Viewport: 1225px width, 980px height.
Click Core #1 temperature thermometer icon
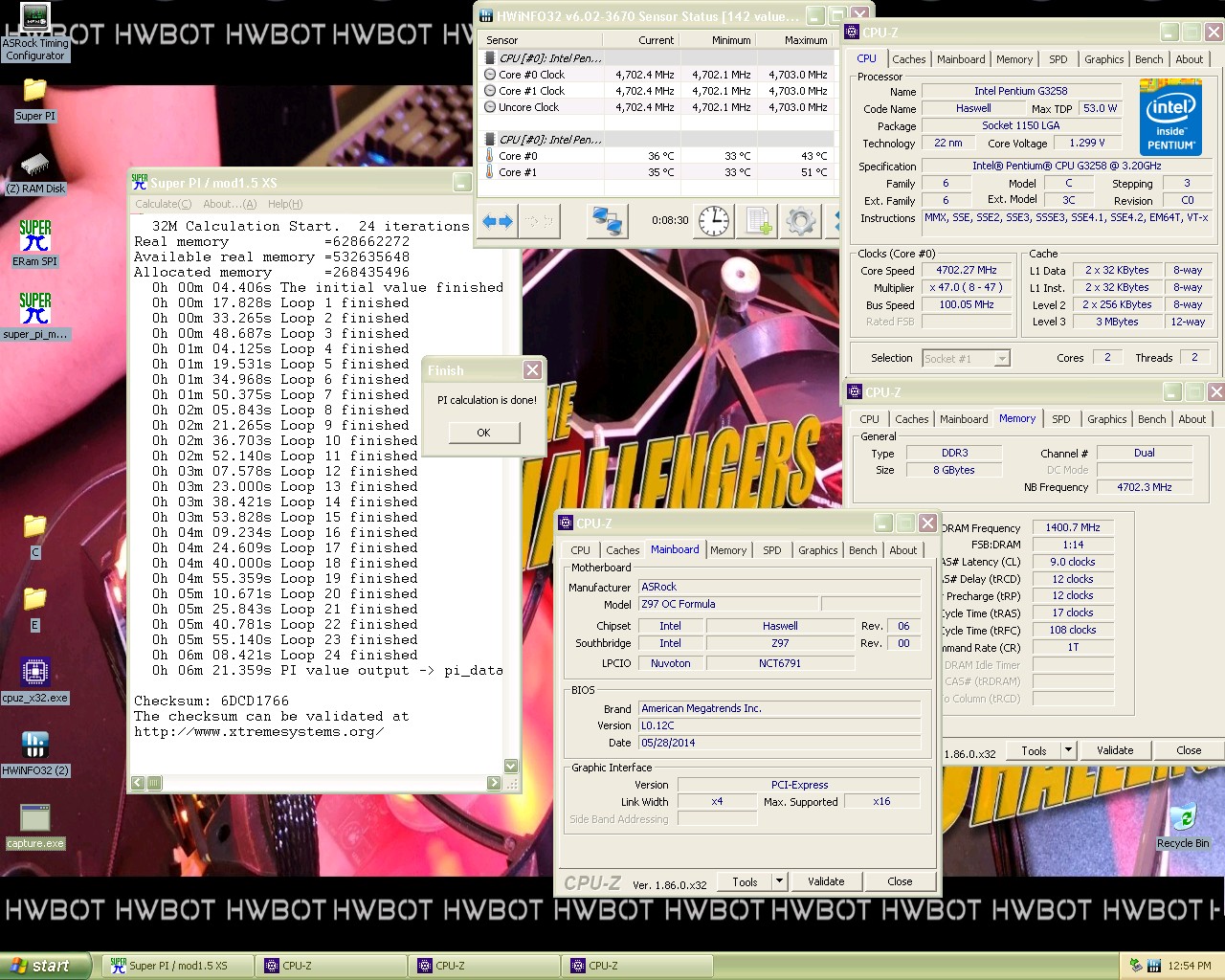490,172
